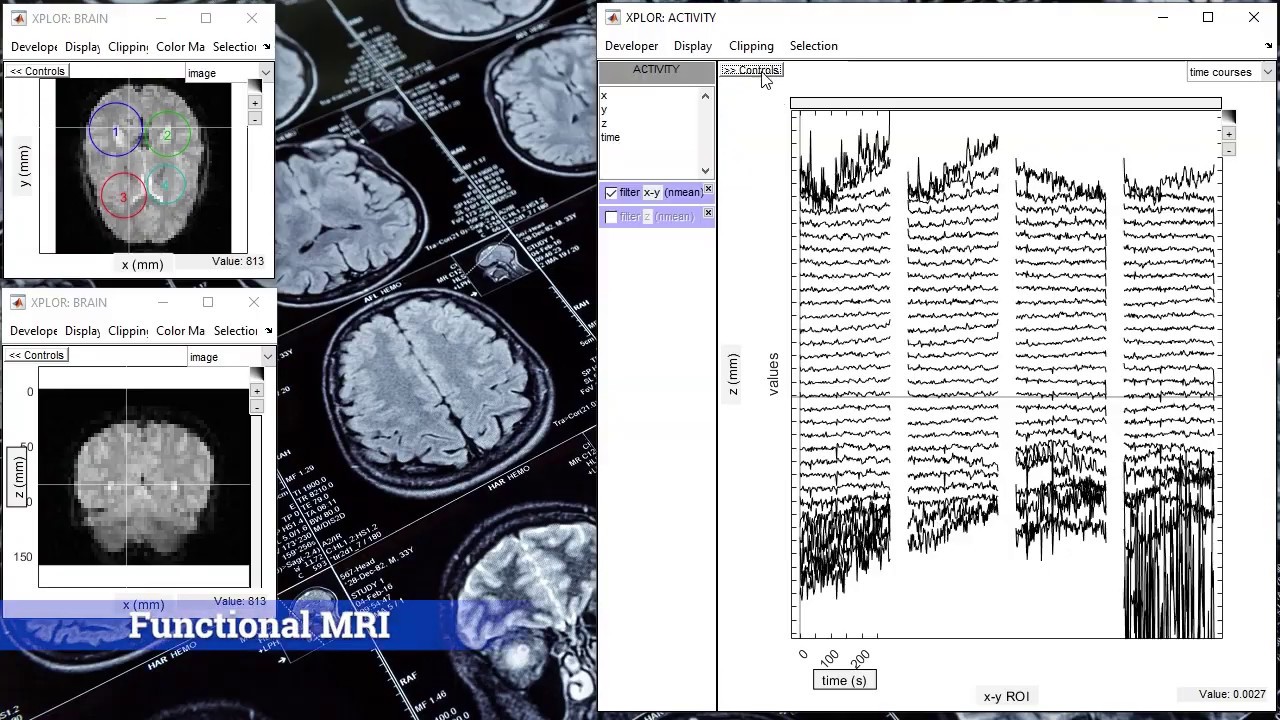This screenshot has height=720, width=1280.
Task: Remove the 'filter x-y' item with its X
Action: pos(708,189)
